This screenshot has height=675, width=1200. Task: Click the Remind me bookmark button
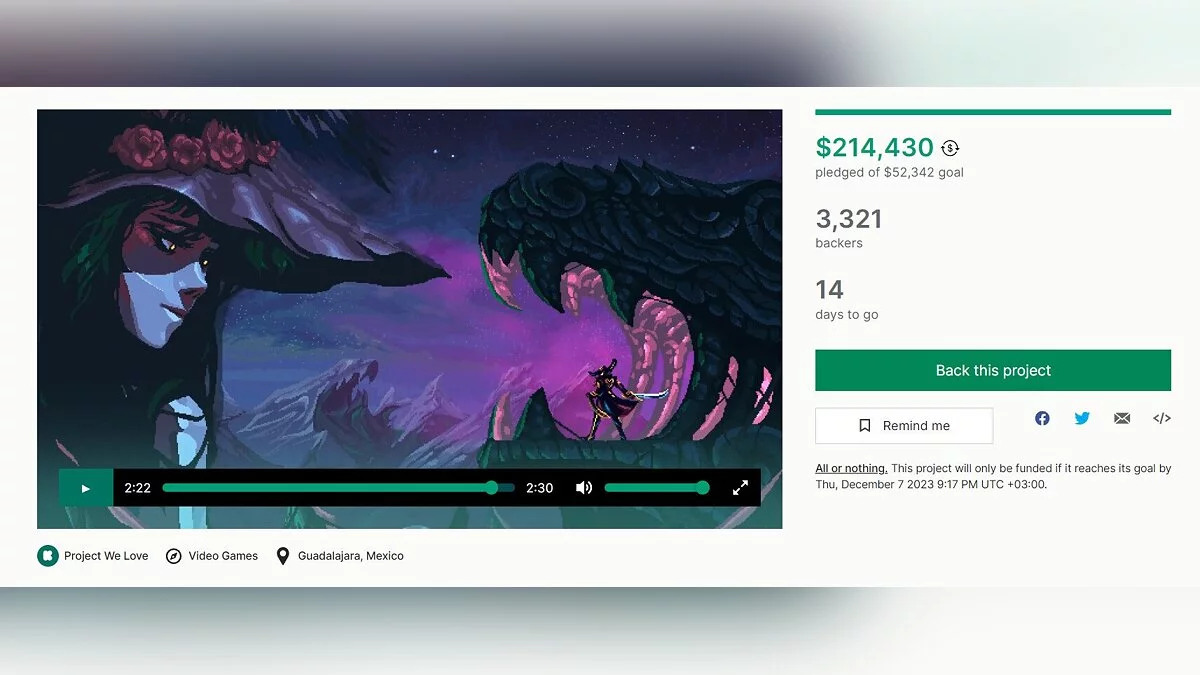point(904,426)
